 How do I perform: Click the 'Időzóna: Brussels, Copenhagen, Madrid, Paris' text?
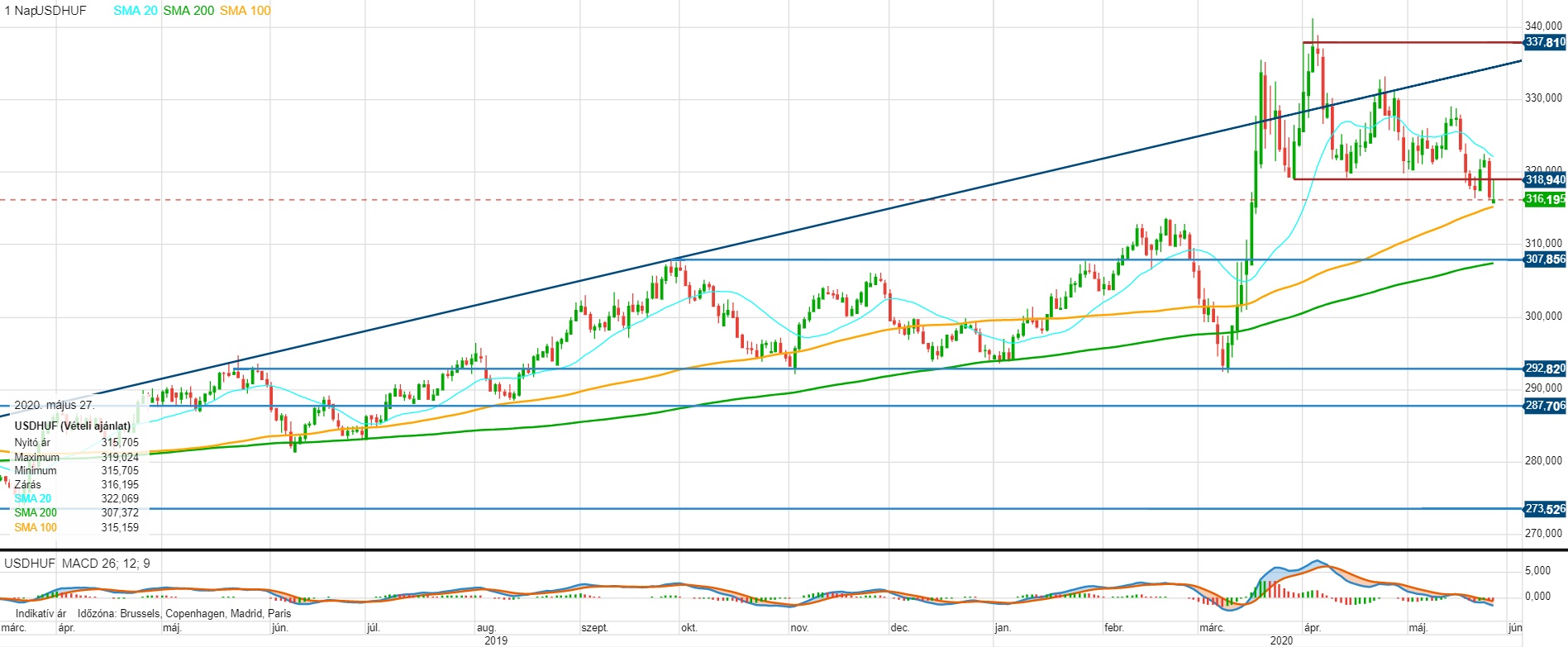click(x=184, y=614)
